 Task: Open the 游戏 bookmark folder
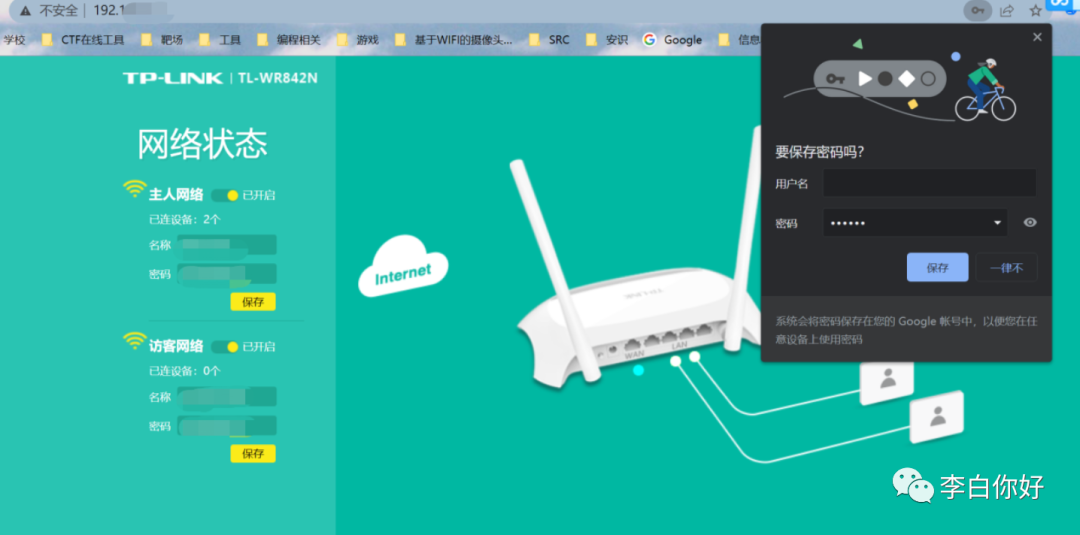point(357,40)
